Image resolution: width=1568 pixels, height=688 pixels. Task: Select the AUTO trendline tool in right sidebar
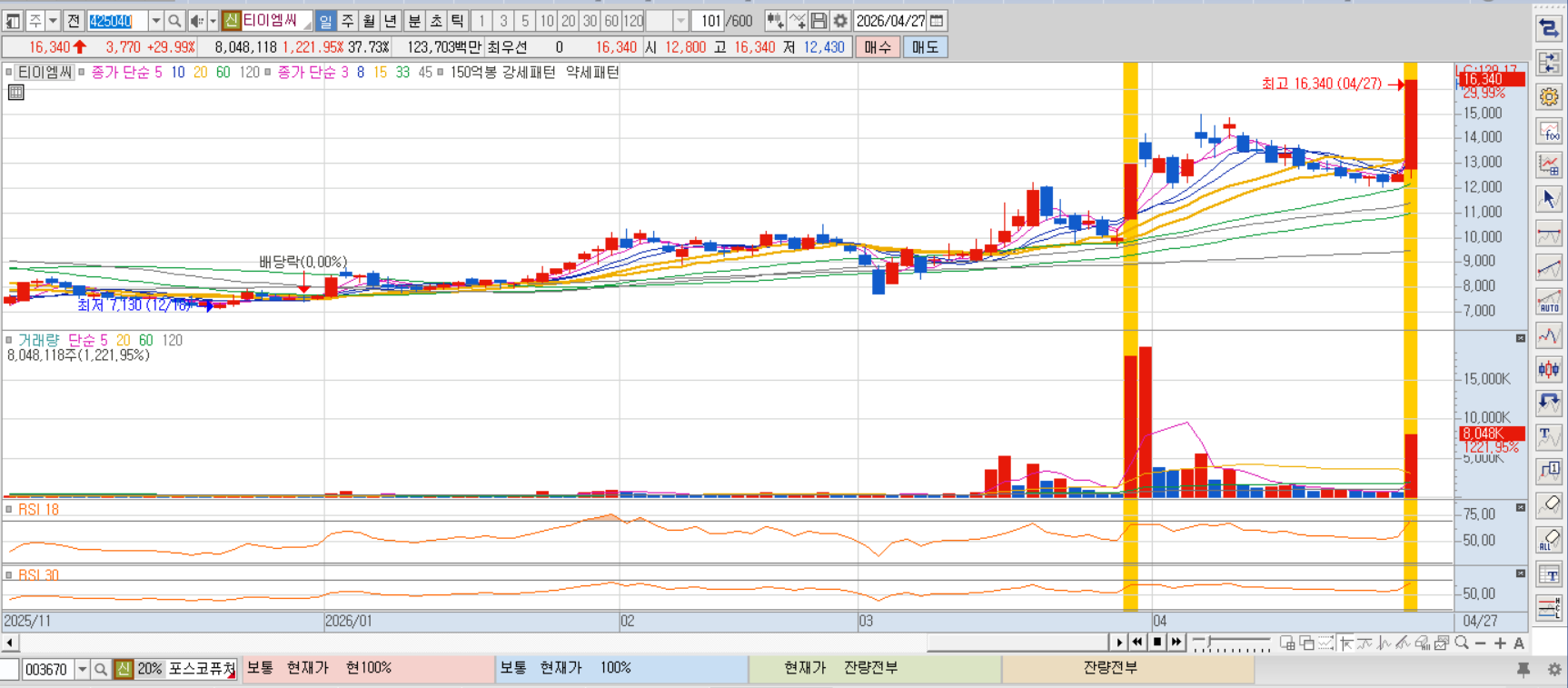pyautogui.click(x=1549, y=302)
